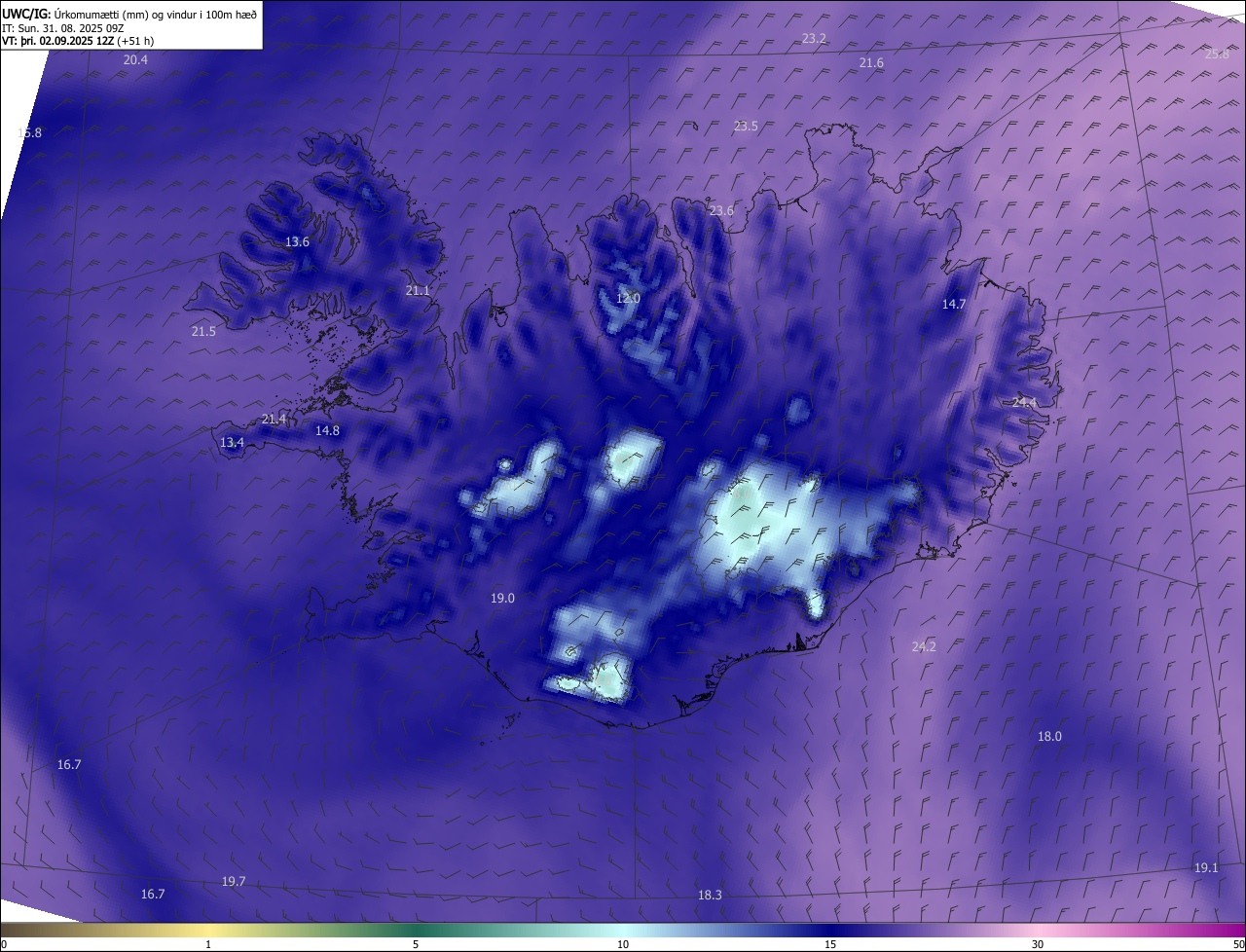Click the valid time line "VT: þri. 02.09.2025 12Z (+51 h)"
The height and width of the screenshot is (952, 1246).
point(78,41)
